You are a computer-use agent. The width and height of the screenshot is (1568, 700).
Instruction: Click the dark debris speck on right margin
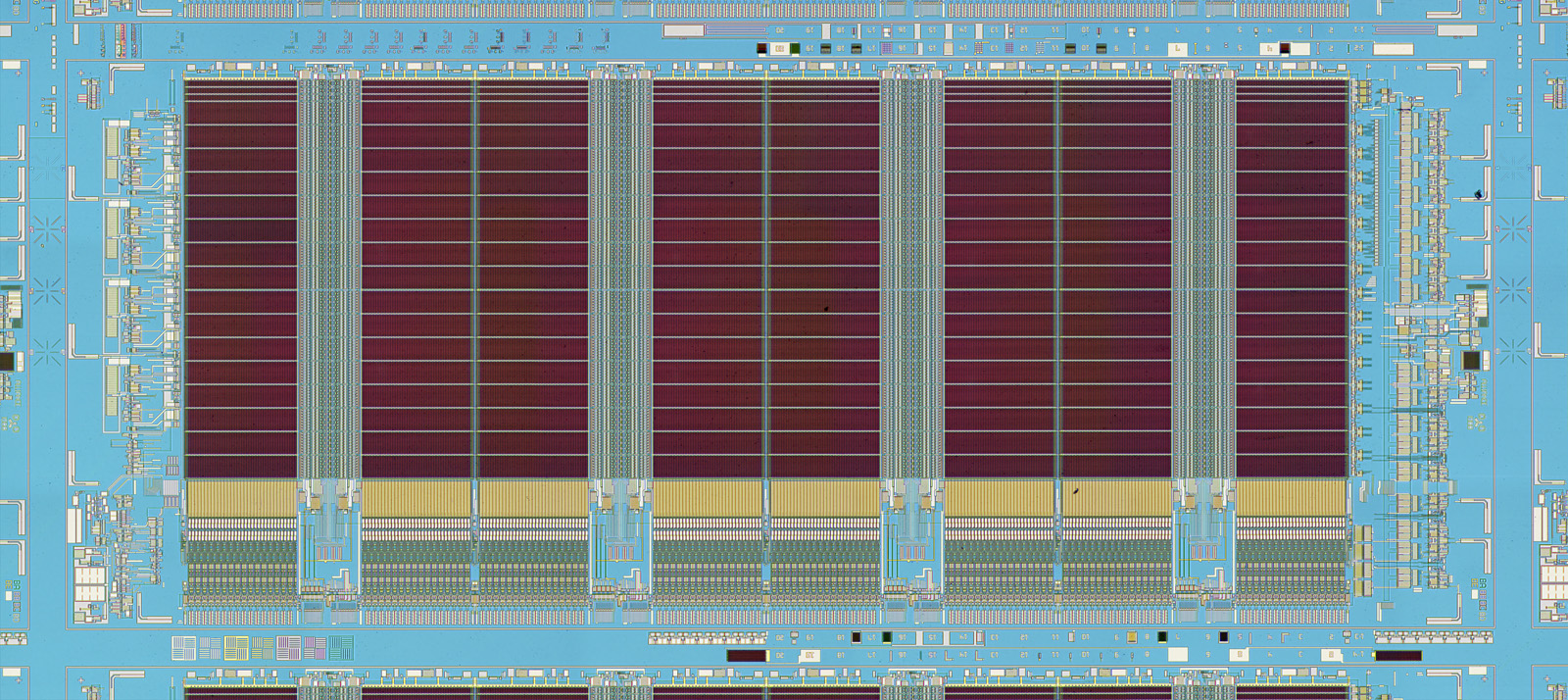(x=1479, y=194)
